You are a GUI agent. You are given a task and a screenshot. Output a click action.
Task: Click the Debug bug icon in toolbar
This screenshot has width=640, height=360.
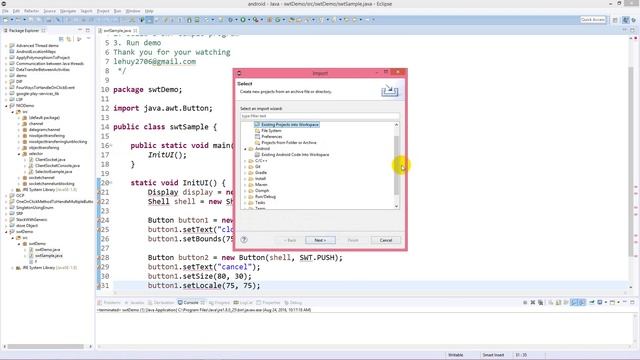(231, 20)
